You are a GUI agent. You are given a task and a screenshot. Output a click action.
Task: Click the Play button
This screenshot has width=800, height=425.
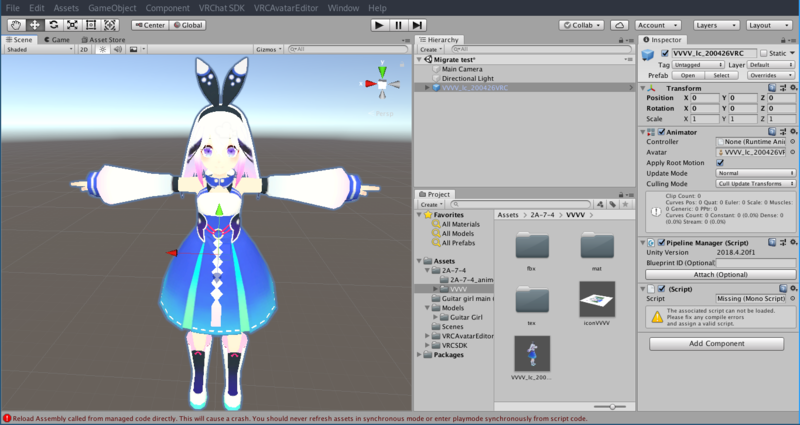point(379,25)
